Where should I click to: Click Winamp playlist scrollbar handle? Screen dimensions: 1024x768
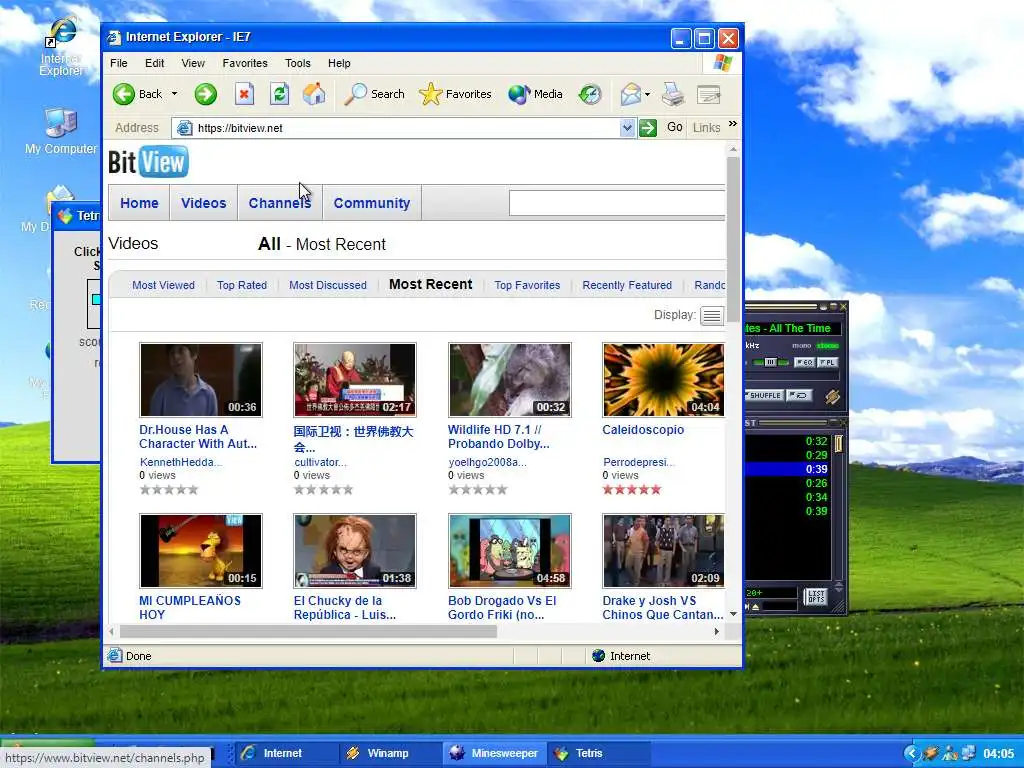coord(838,443)
